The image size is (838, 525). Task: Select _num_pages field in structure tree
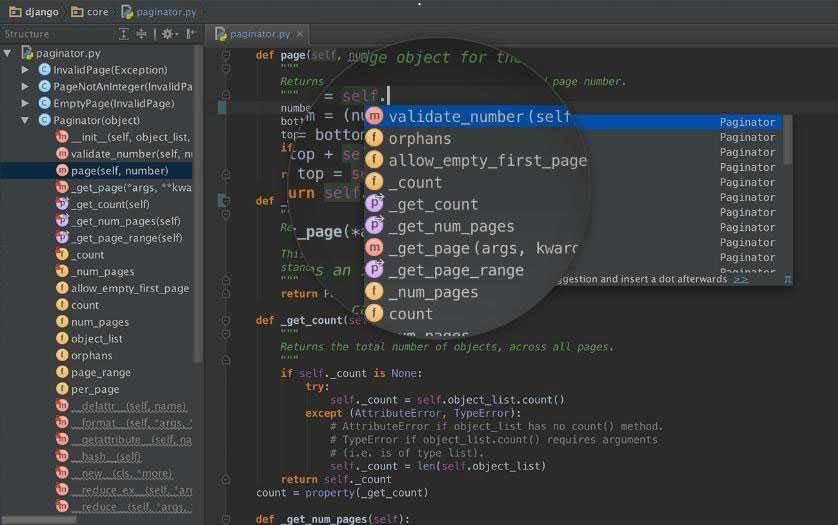click(103, 272)
